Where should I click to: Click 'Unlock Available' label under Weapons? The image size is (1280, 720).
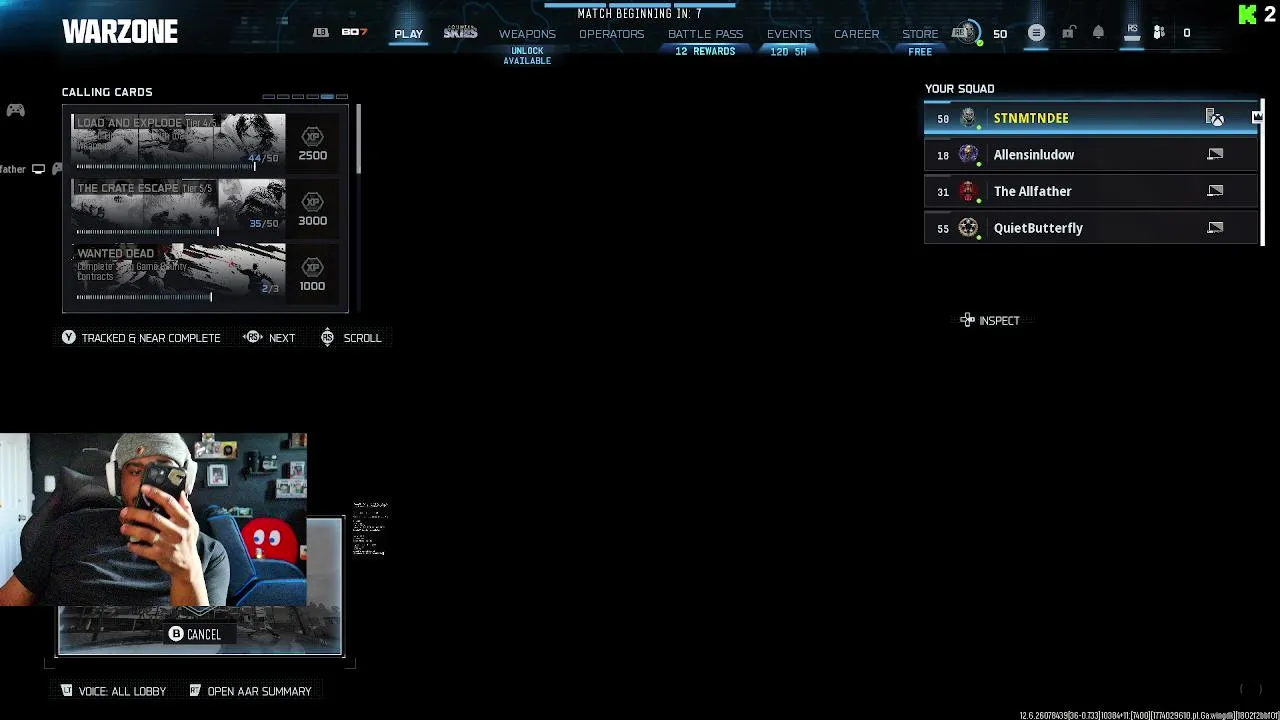coord(527,56)
